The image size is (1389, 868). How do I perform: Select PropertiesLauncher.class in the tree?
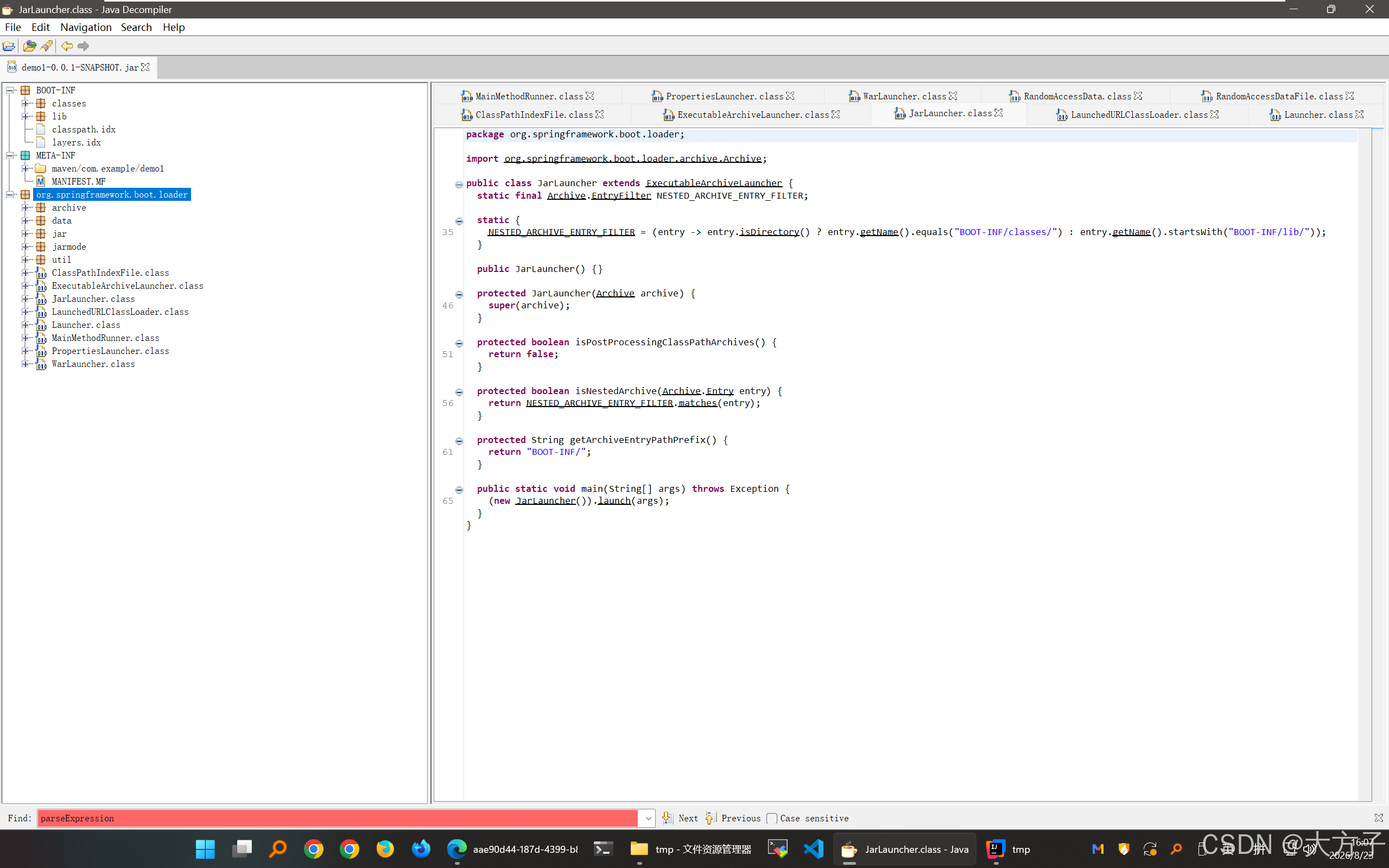(x=111, y=351)
